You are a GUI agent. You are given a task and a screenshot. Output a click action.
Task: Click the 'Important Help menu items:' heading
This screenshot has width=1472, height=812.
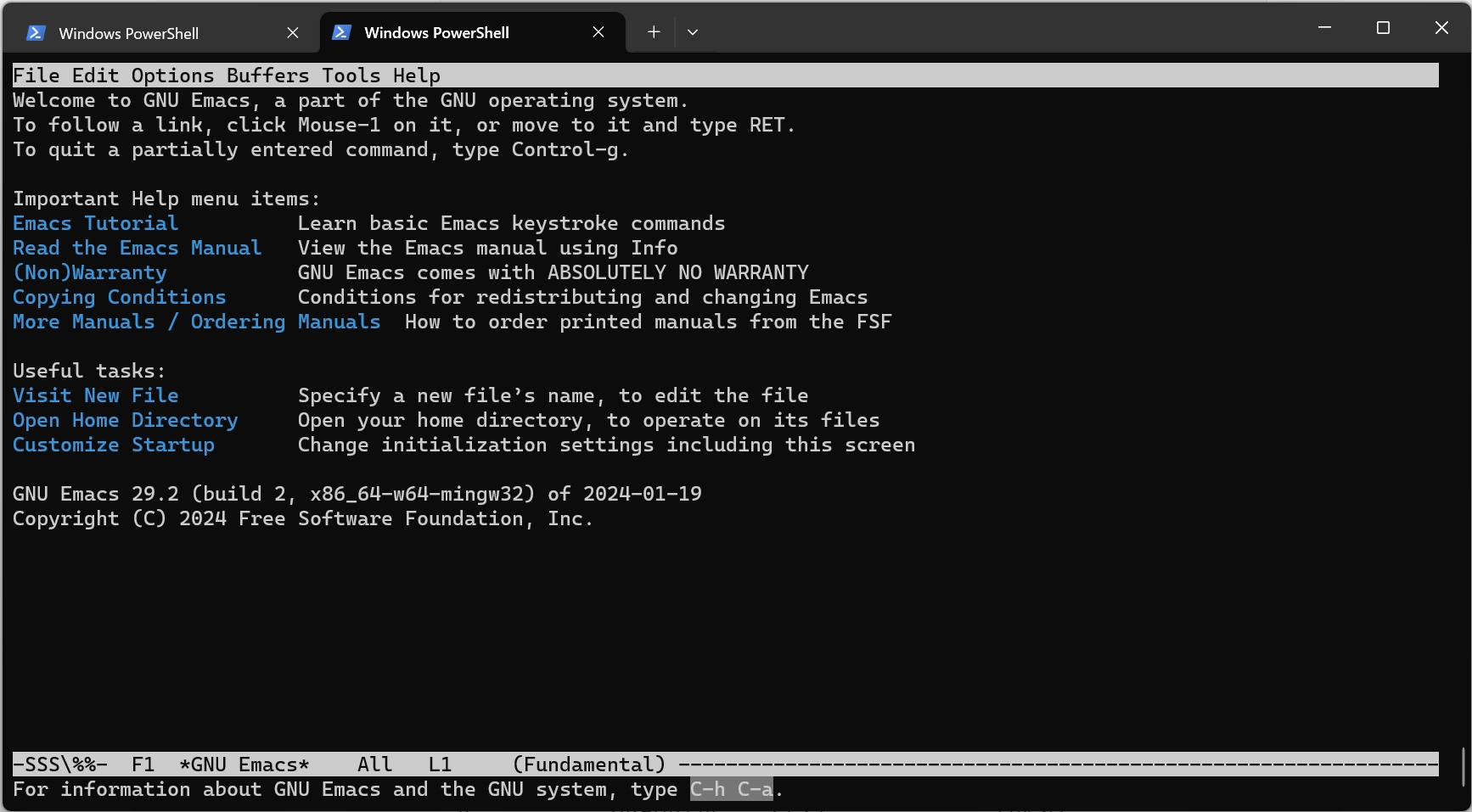tap(166, 199)
